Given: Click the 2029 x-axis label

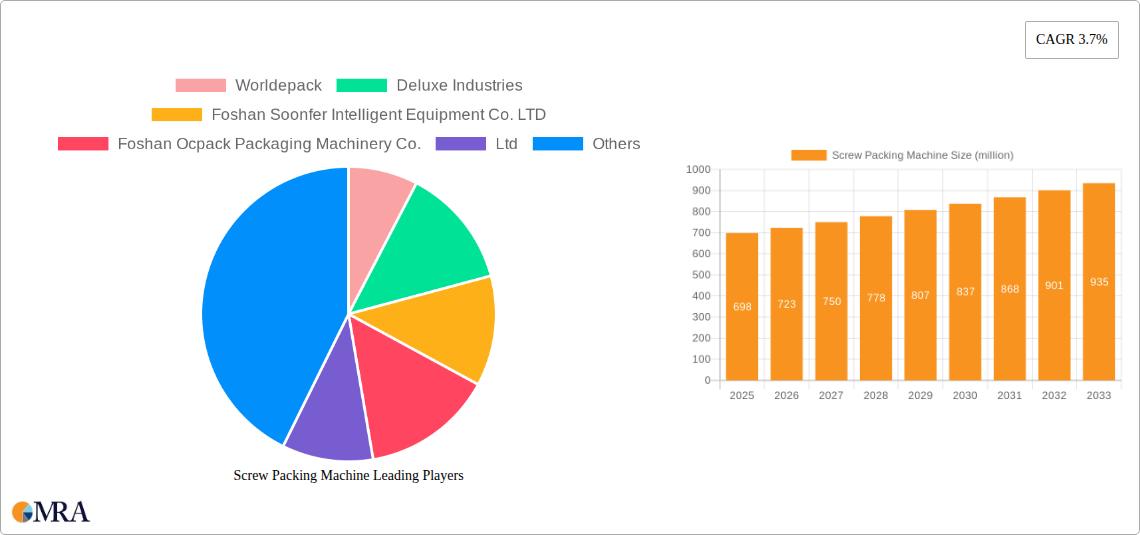Looking at the screenshot, I should [920, 396].
